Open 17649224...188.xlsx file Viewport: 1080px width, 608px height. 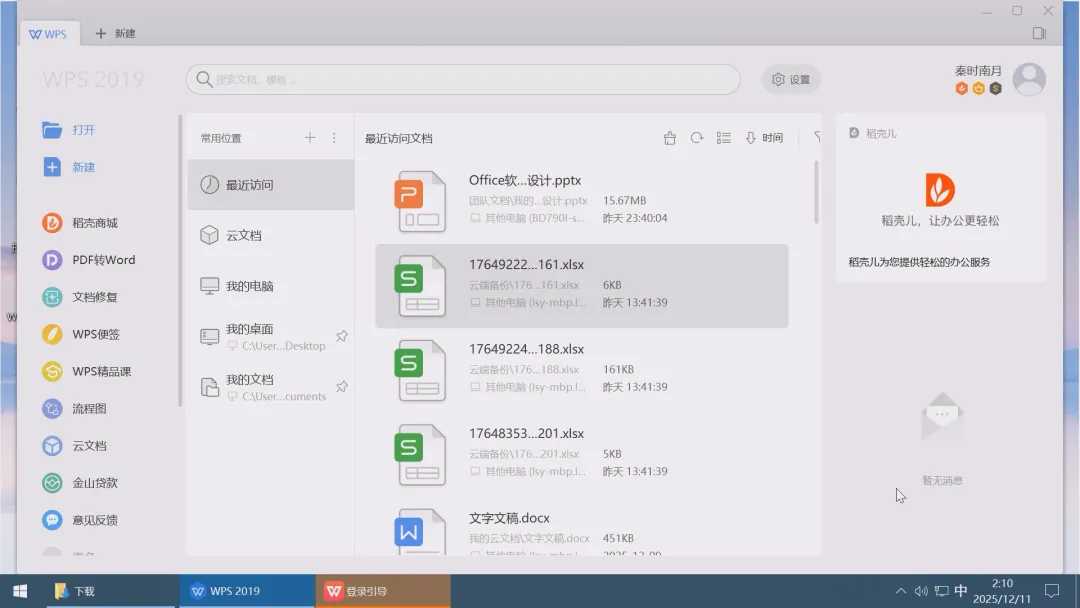point(582,370)
